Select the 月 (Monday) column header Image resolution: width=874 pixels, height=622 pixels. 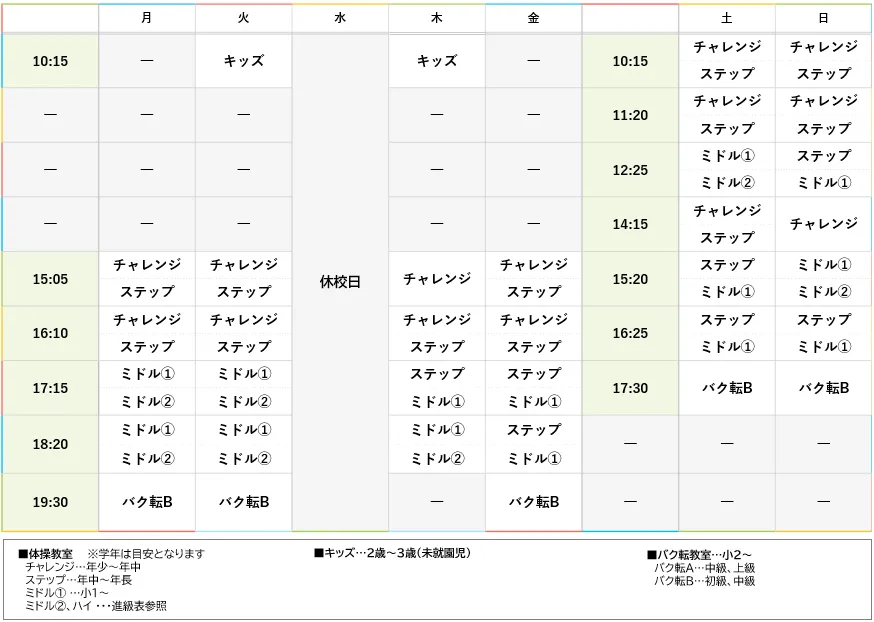(146, 18)
